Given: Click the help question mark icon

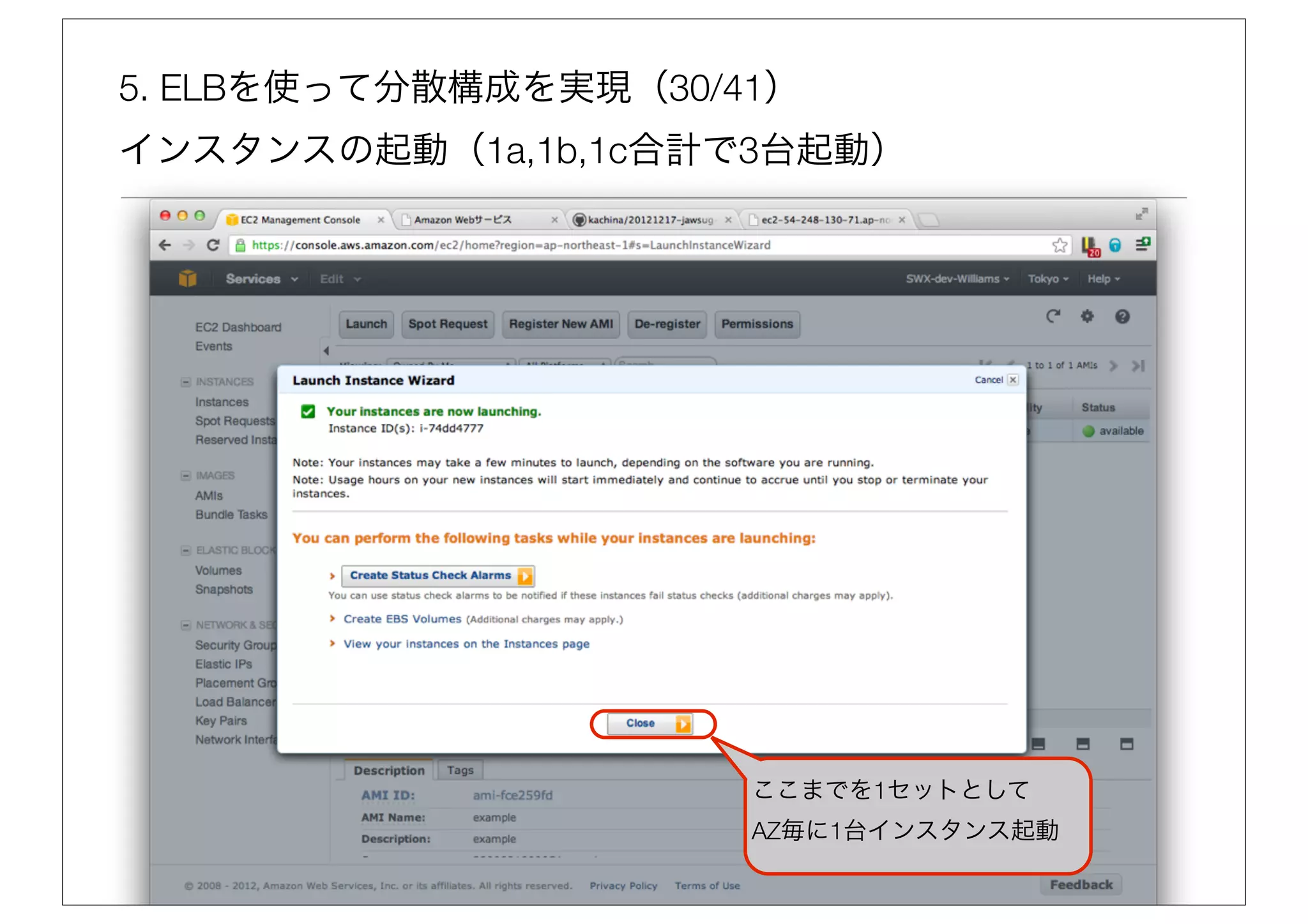Looking at the screenshot, I should tap(1122, 317).
